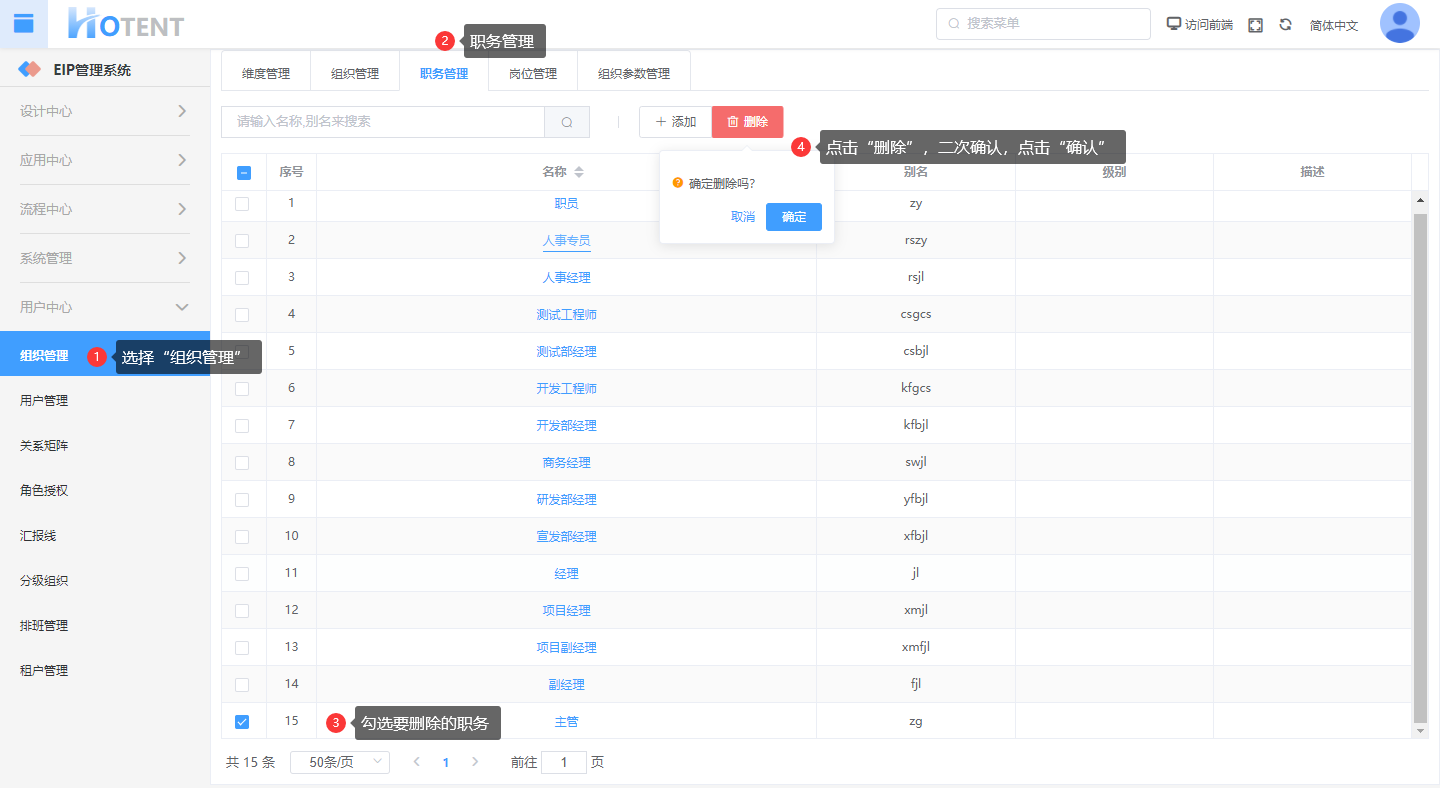Click the refresh icon in header
Viewport: 1440px width, 788px height.
point(1285,25)
